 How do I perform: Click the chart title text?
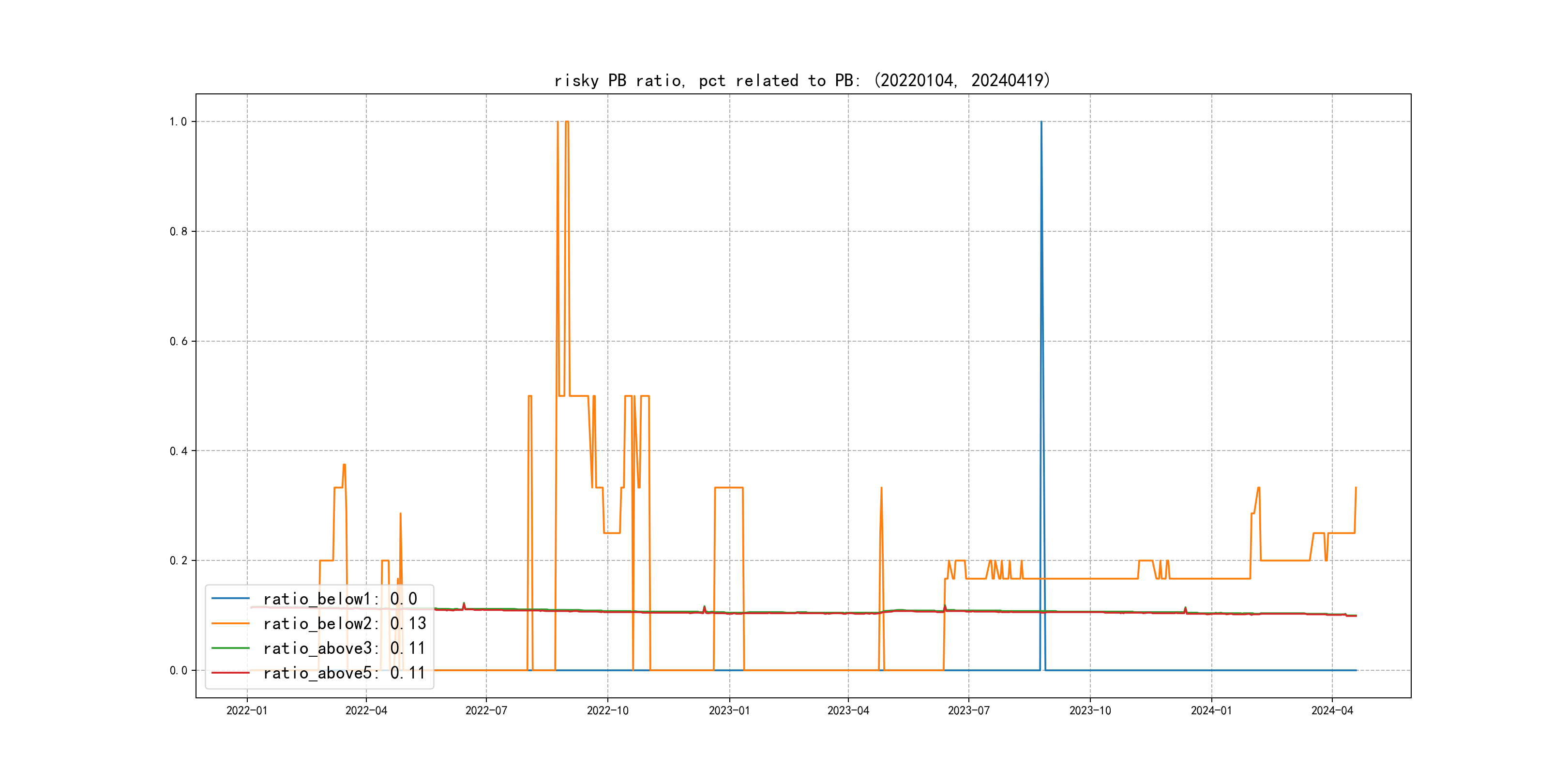[x=802, y=80]
